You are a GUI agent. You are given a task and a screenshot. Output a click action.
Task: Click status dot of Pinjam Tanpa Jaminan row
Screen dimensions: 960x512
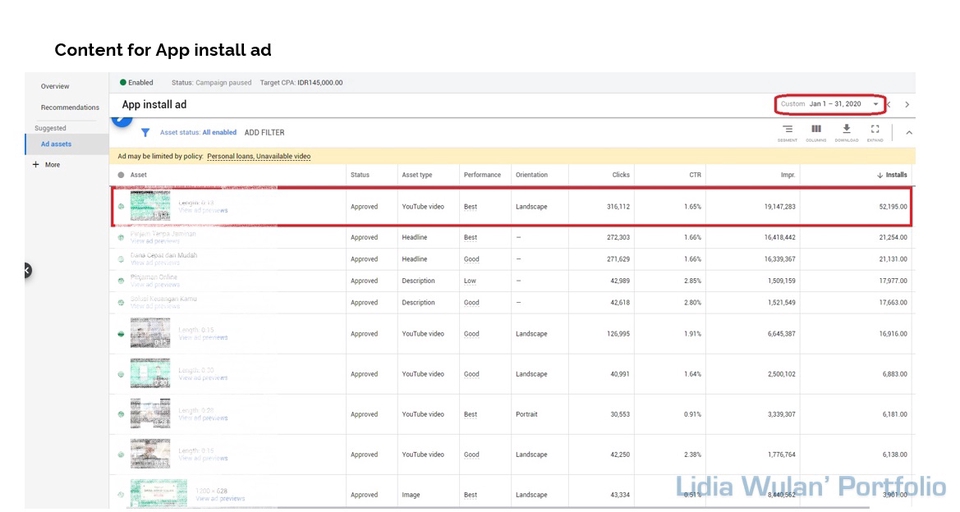[121, 237]
